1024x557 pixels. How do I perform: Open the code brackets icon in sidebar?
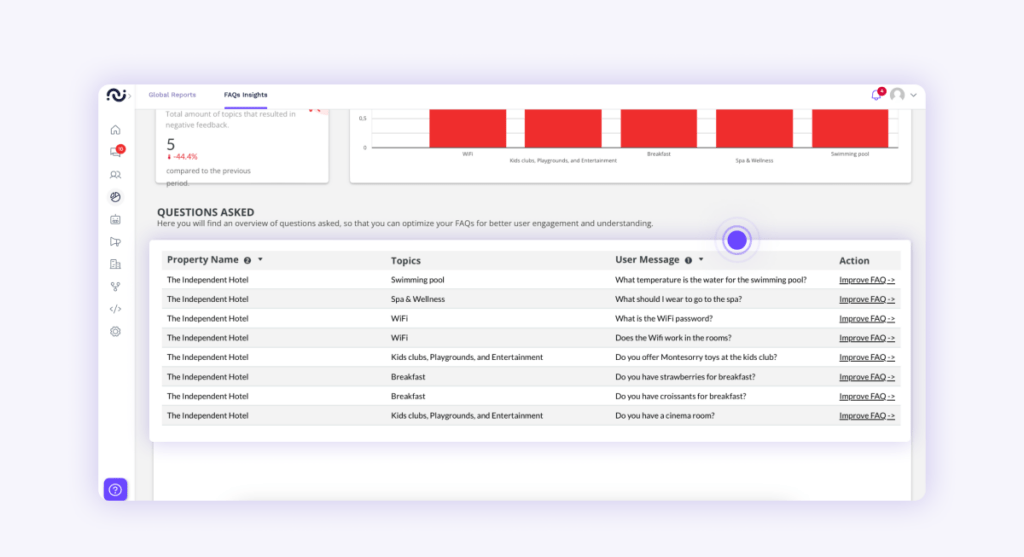coord(115,309)
